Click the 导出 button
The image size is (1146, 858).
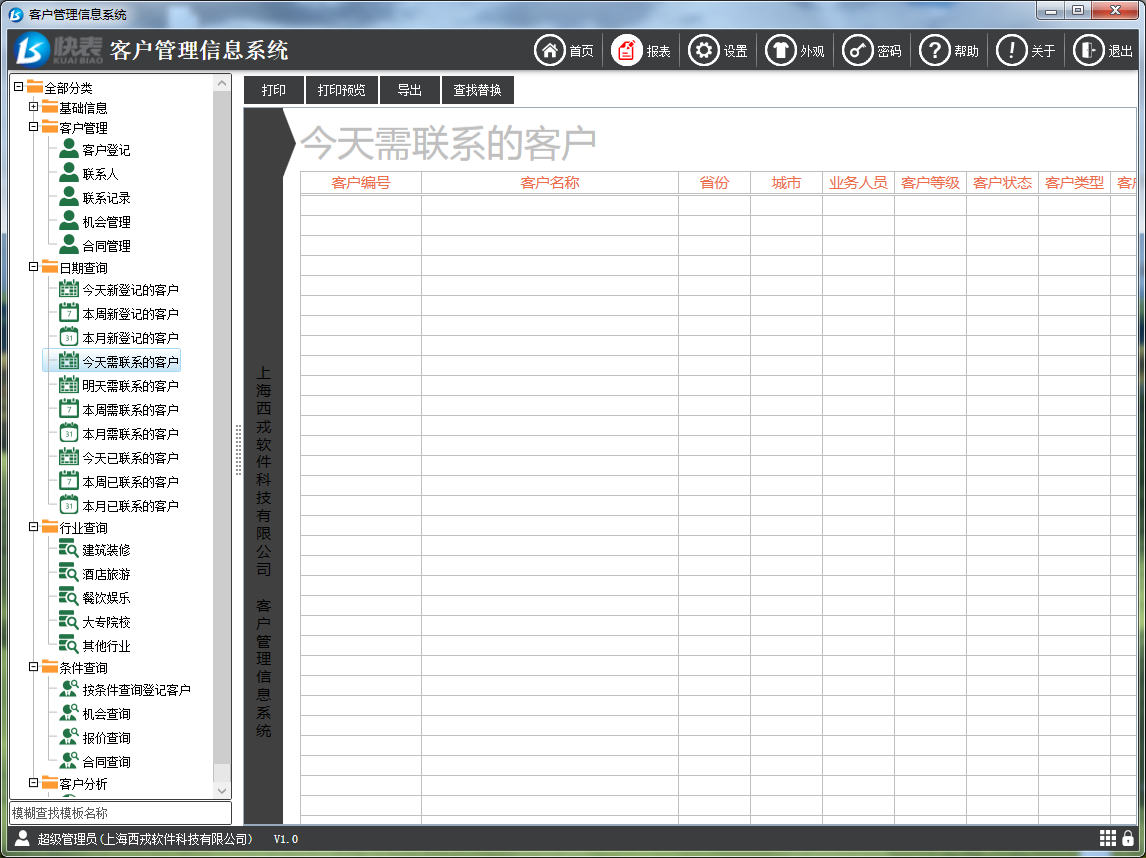click(x=409, y=90)
